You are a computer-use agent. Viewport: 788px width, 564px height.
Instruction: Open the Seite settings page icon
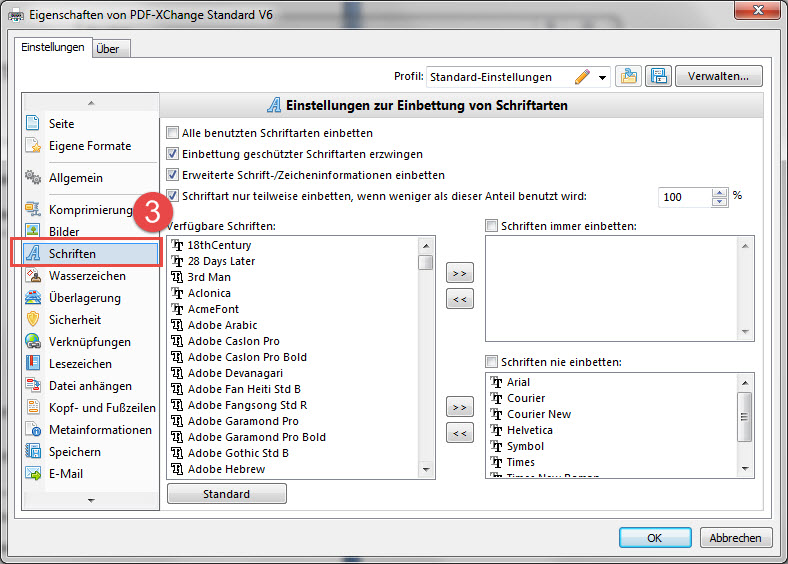(33, 123)
